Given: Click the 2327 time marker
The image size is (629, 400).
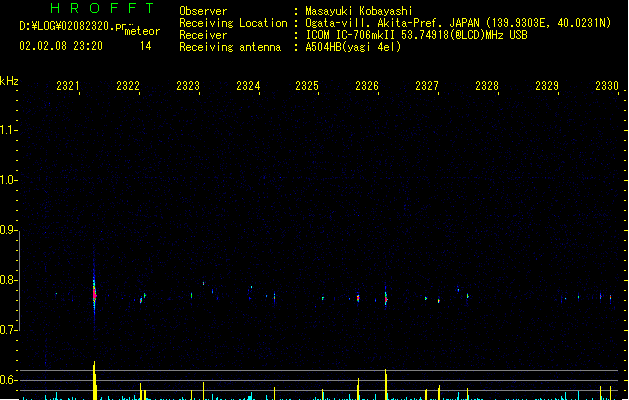Looking at the screenshot, I should (427, 86).
